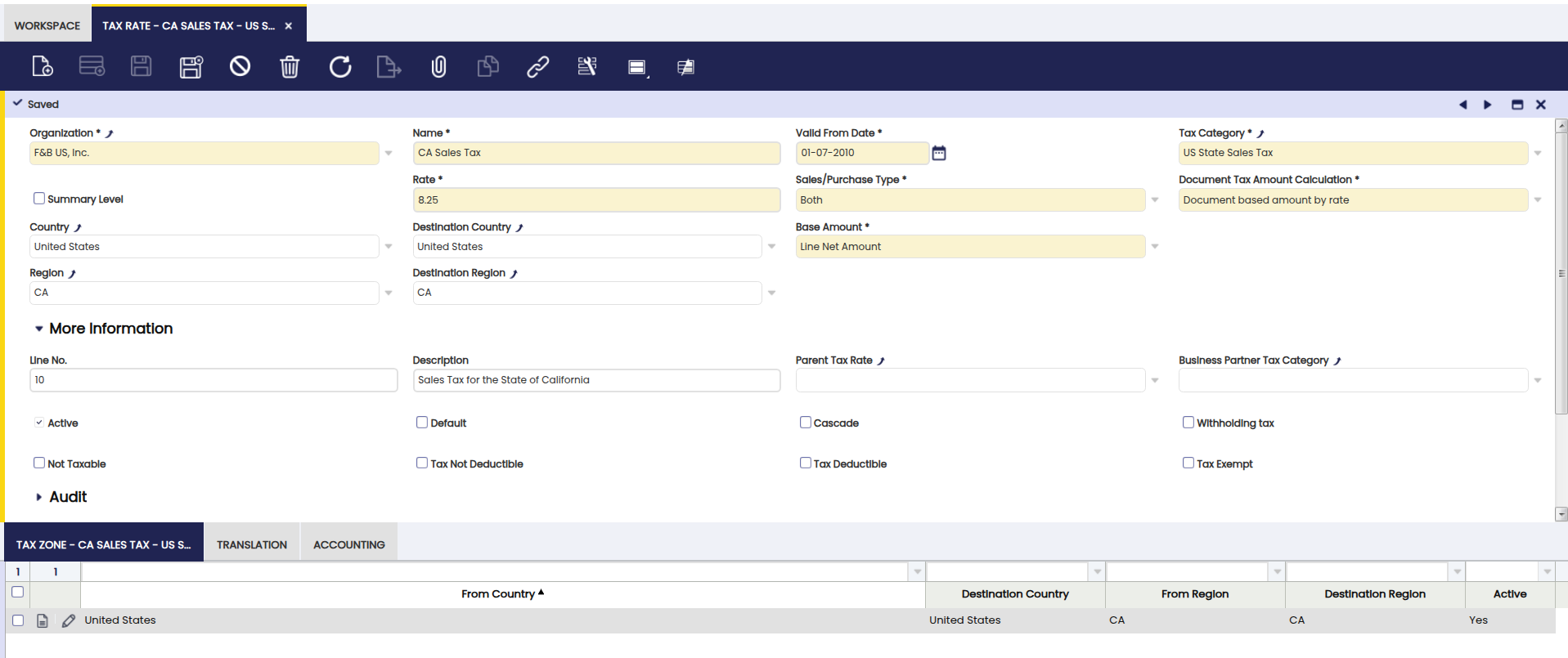Expand the Audit section

[x=39, y=497]
